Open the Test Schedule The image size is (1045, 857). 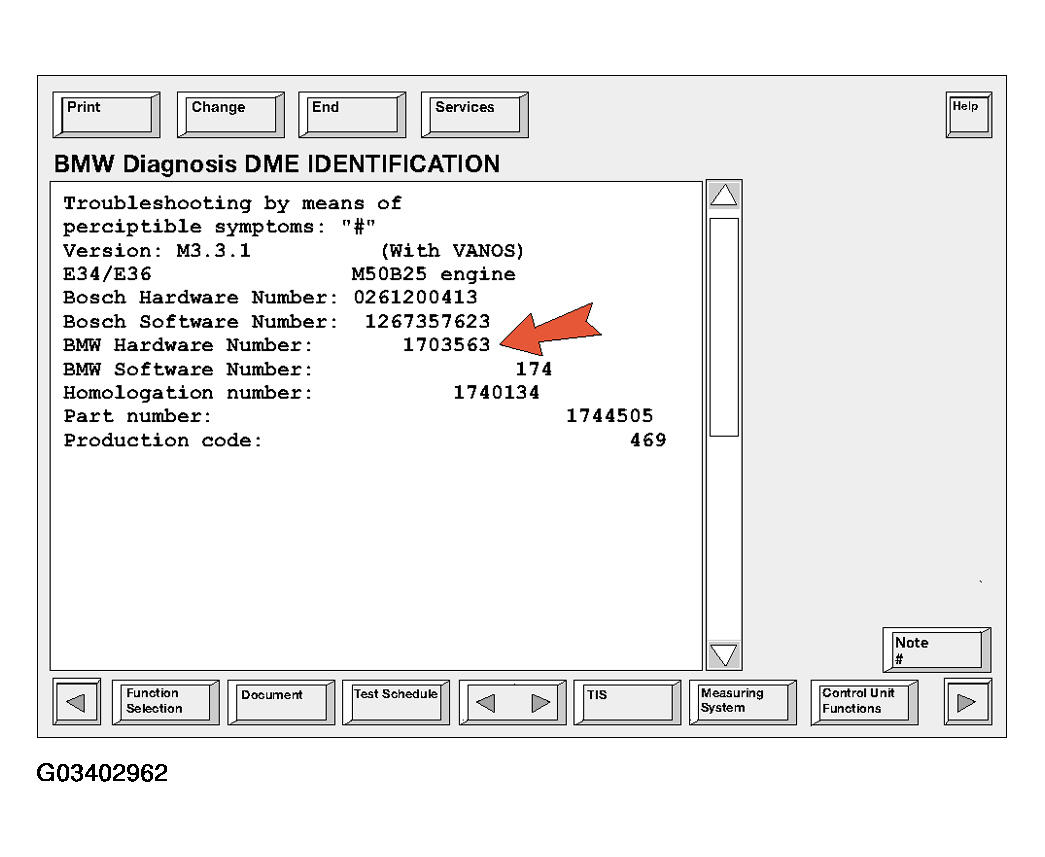pos(396,702)
